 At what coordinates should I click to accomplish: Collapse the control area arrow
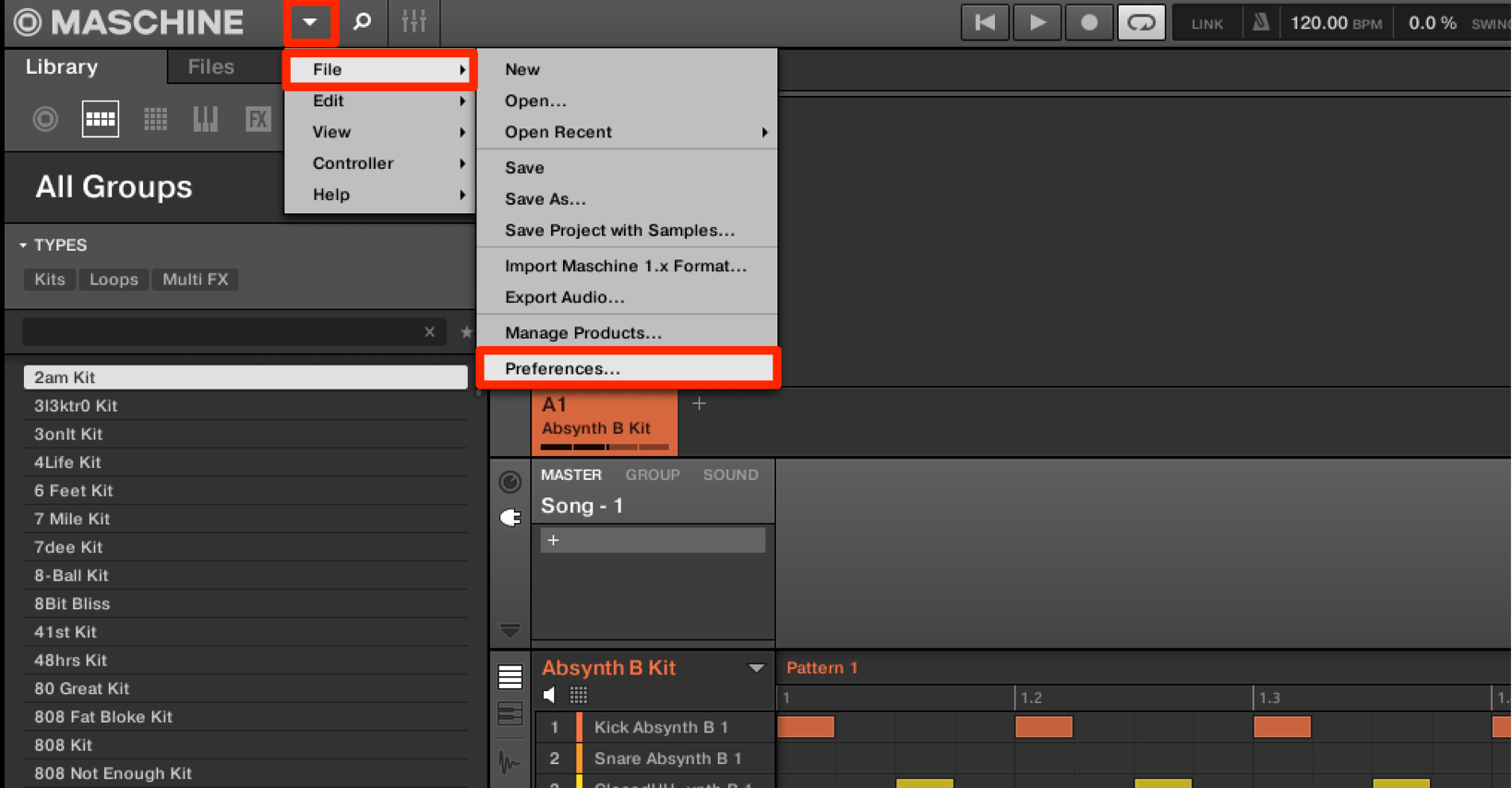pos(510,631)
